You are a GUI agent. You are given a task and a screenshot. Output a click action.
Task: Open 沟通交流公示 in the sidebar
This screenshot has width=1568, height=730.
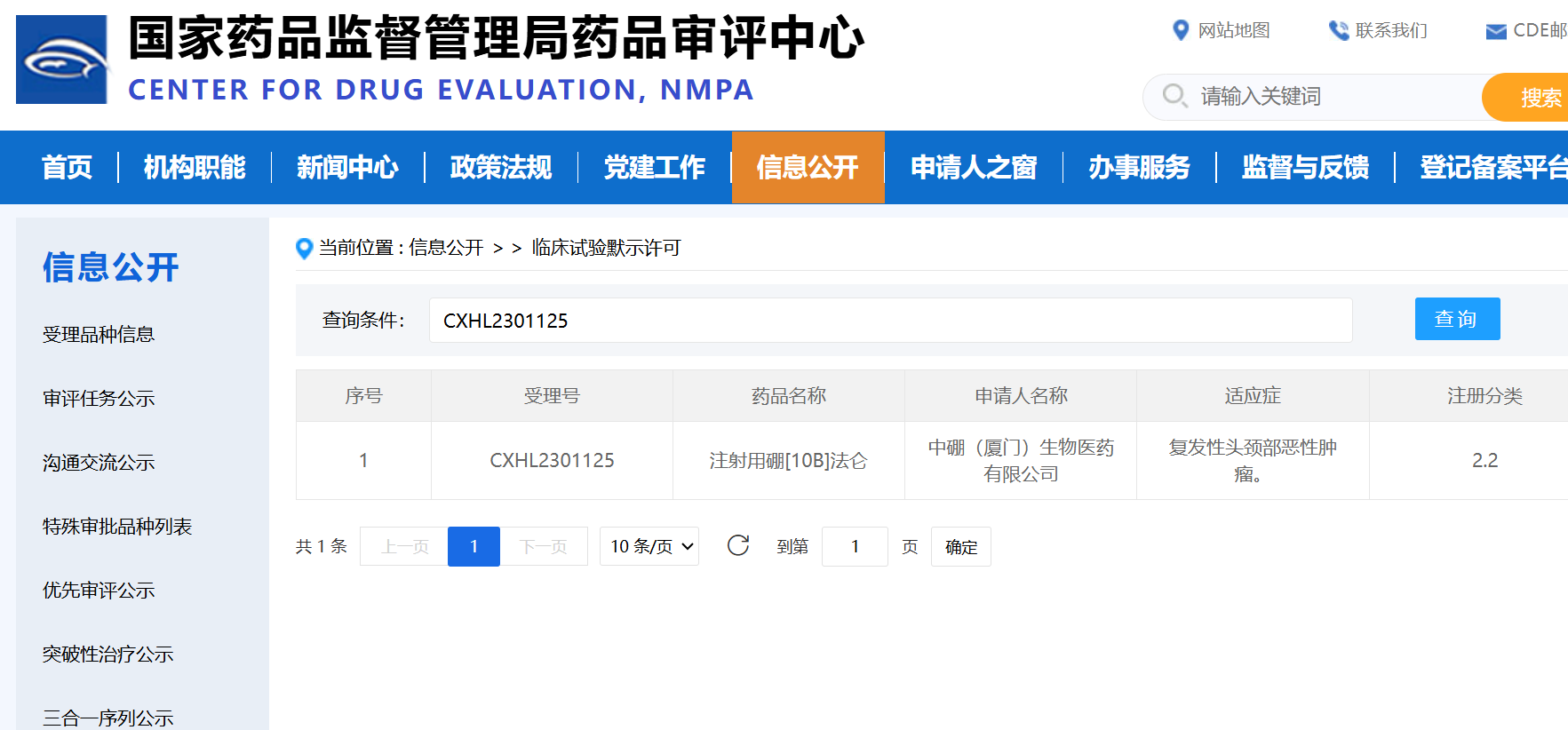(x=99, y=463)
